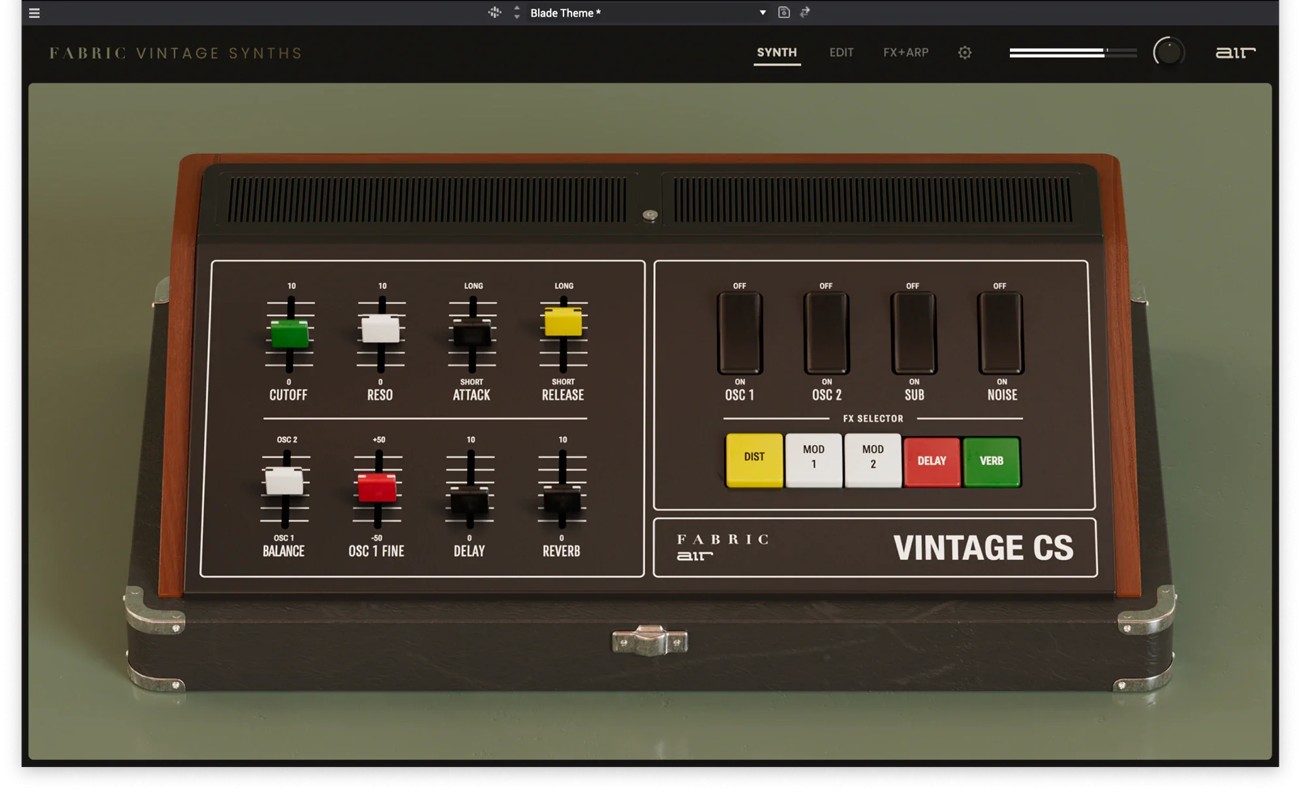The height and width of the screenshot is (792, 1300).
Task: Click the CUTOFF label
Action: (x=288, y=395)
